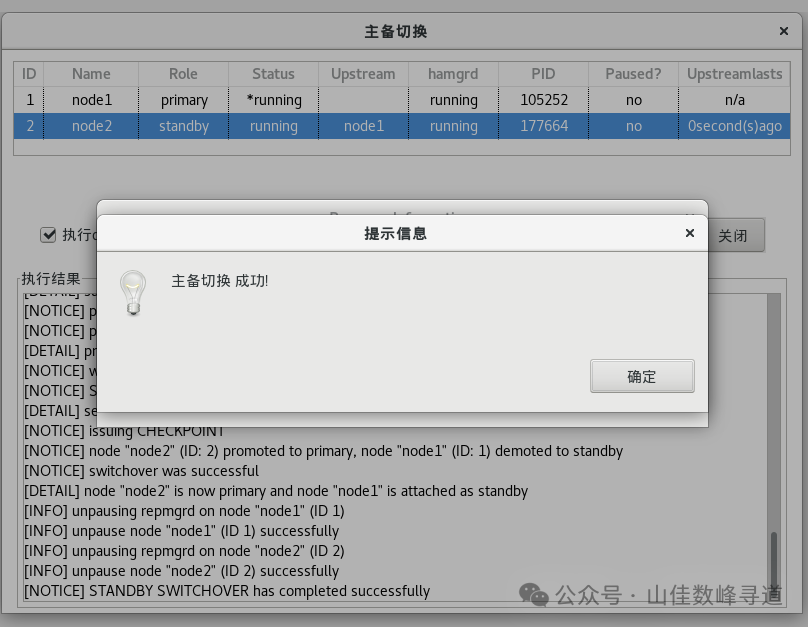Click the 'unpausing repmgrd on node "node1"' line
808x627 pixels.
point(184,511)
